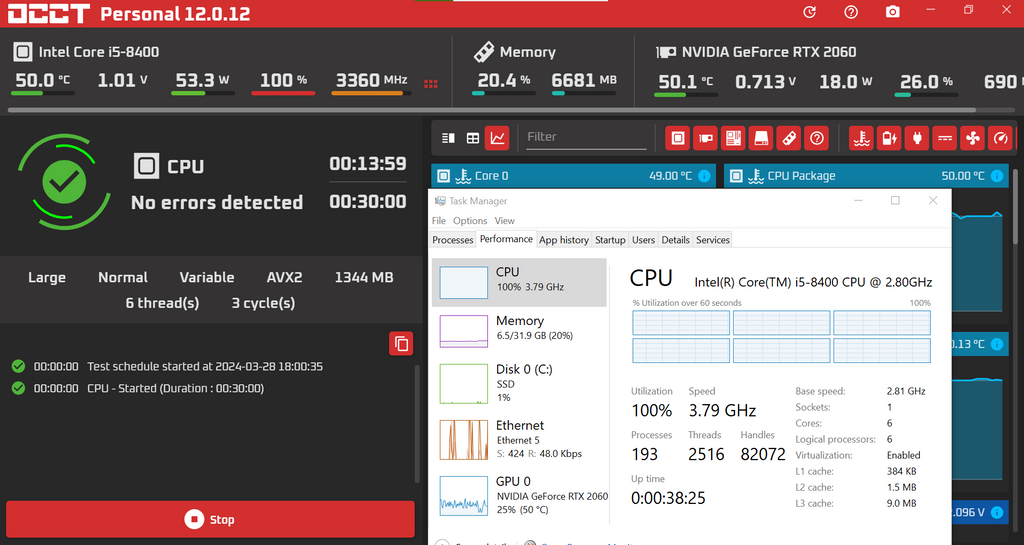Select Disk 0 (C:) in the performance list
Viewport: 1024px width, 545px height.
point(519,384)
